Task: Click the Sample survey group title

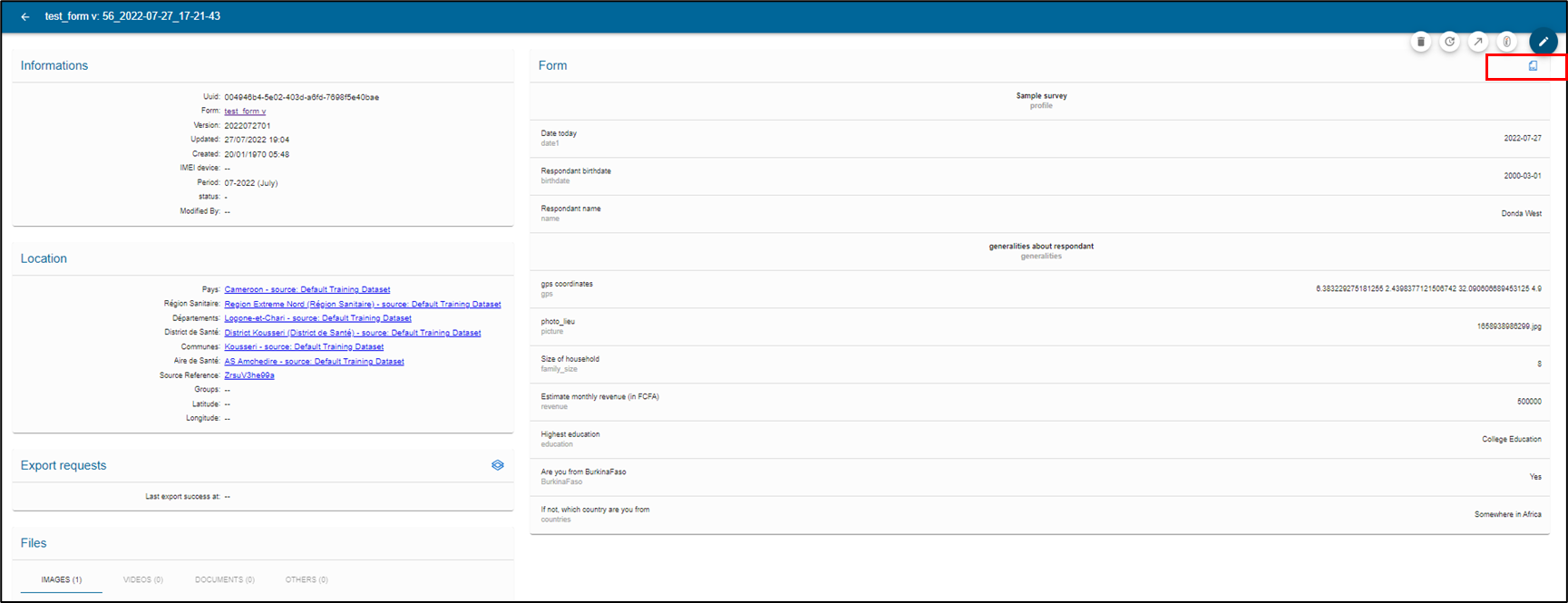Action: pos(1041,96)
